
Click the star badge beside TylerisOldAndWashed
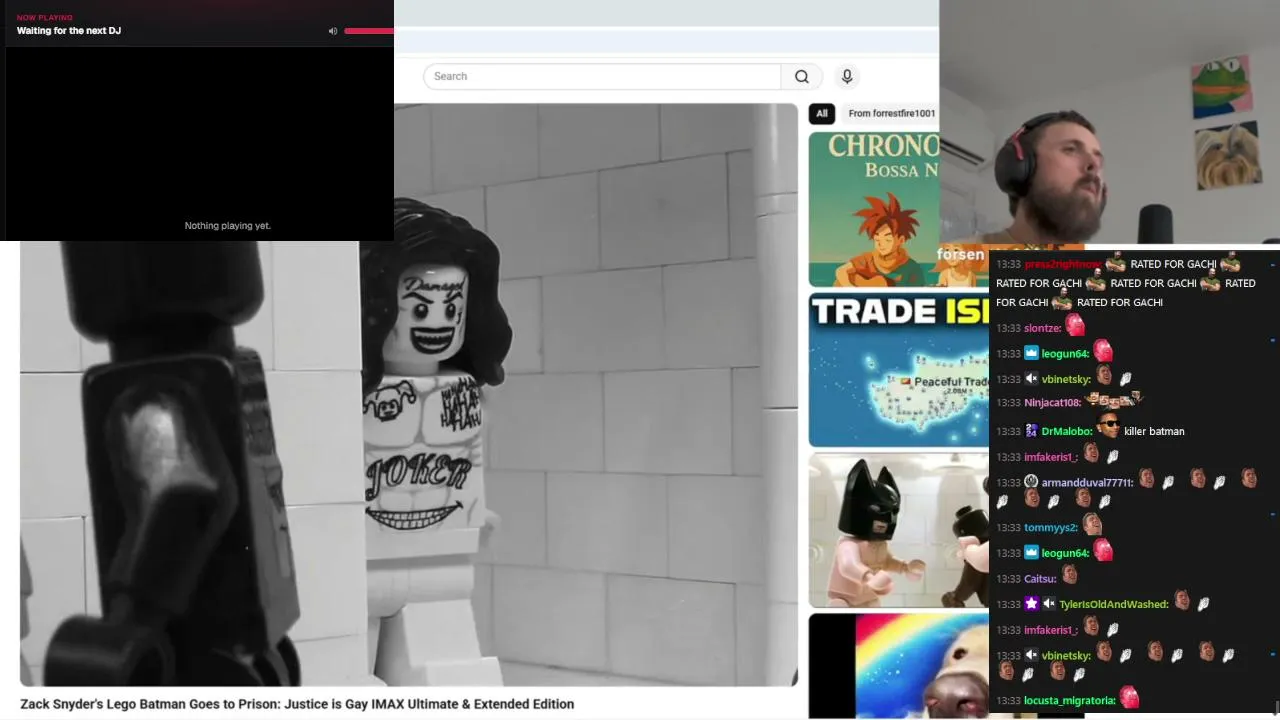1031,604
